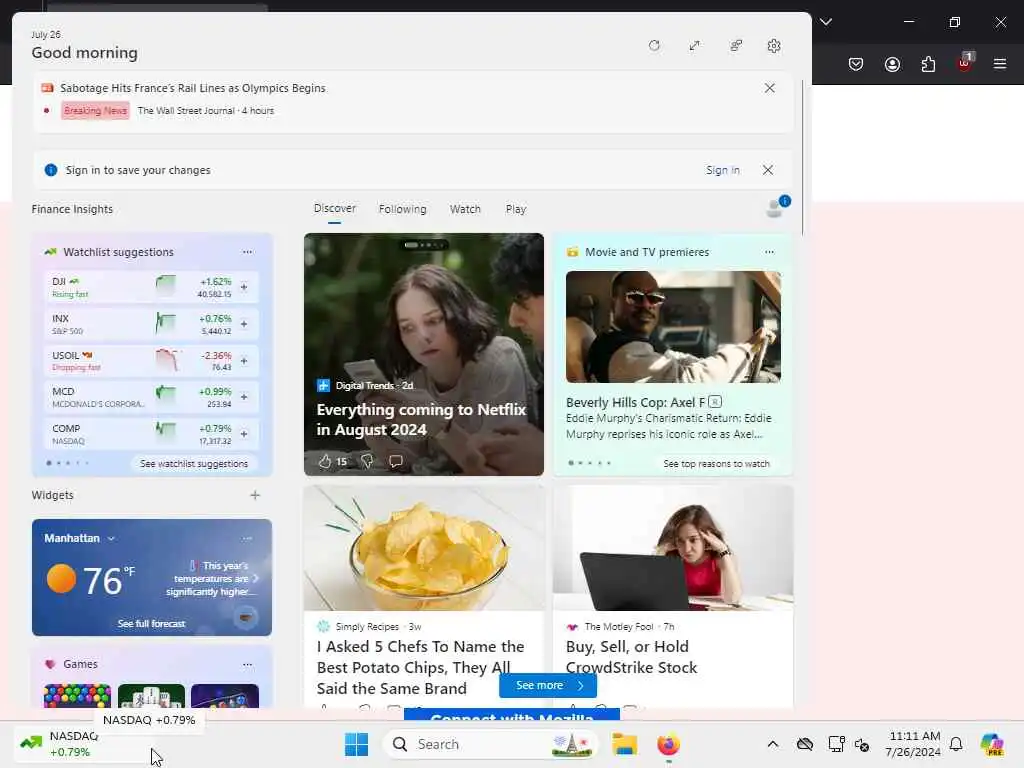Click See full forecast link
Viewport: 1024px width, 768px height.
click(151, 624)
